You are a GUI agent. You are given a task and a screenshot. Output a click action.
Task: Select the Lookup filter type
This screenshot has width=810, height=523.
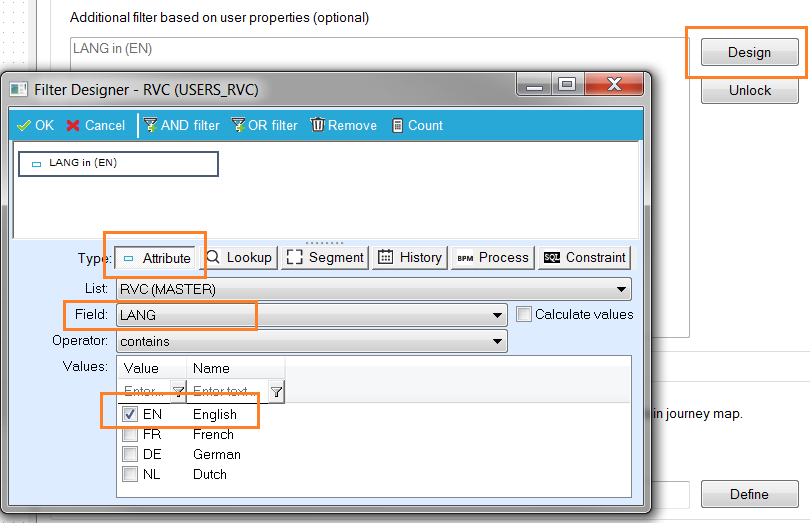[239, 258]
